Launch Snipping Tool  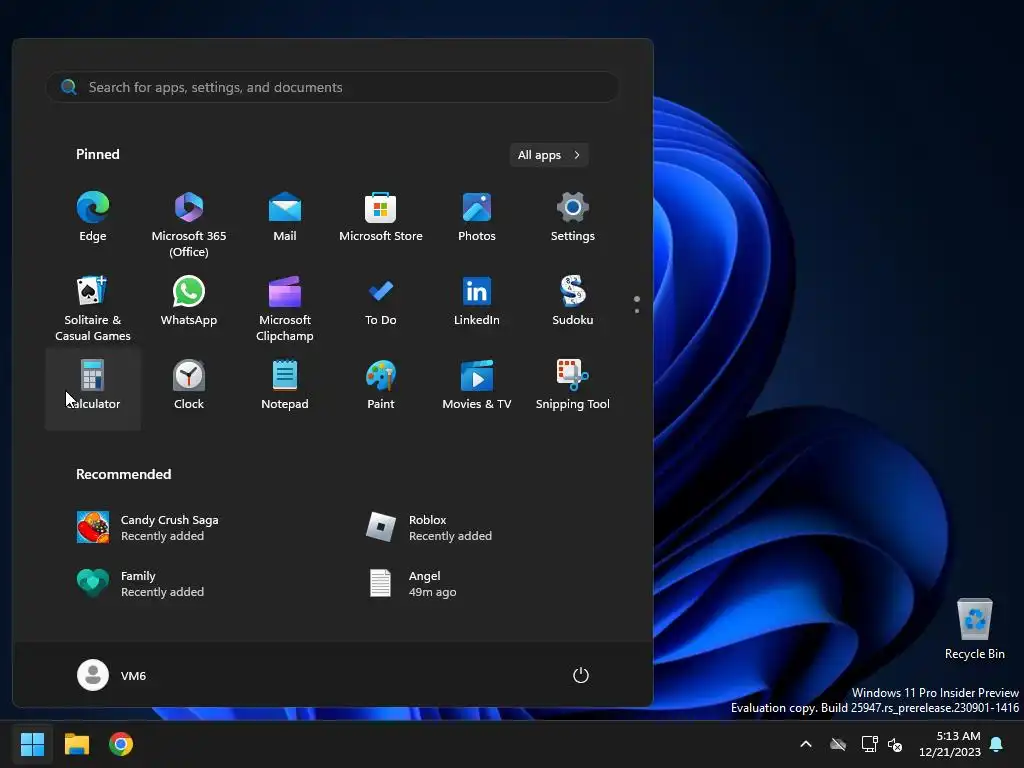(573, 386)
